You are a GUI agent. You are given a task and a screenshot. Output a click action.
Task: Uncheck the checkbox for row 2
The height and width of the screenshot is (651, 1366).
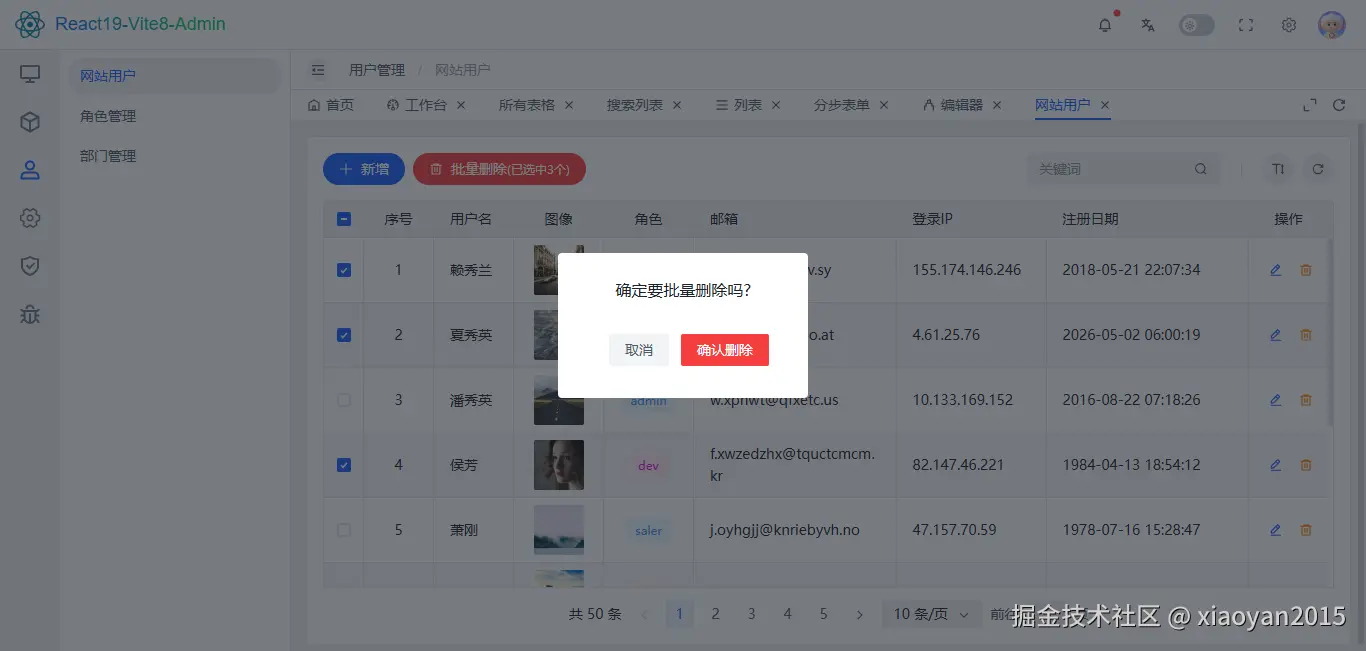[344, 335]
